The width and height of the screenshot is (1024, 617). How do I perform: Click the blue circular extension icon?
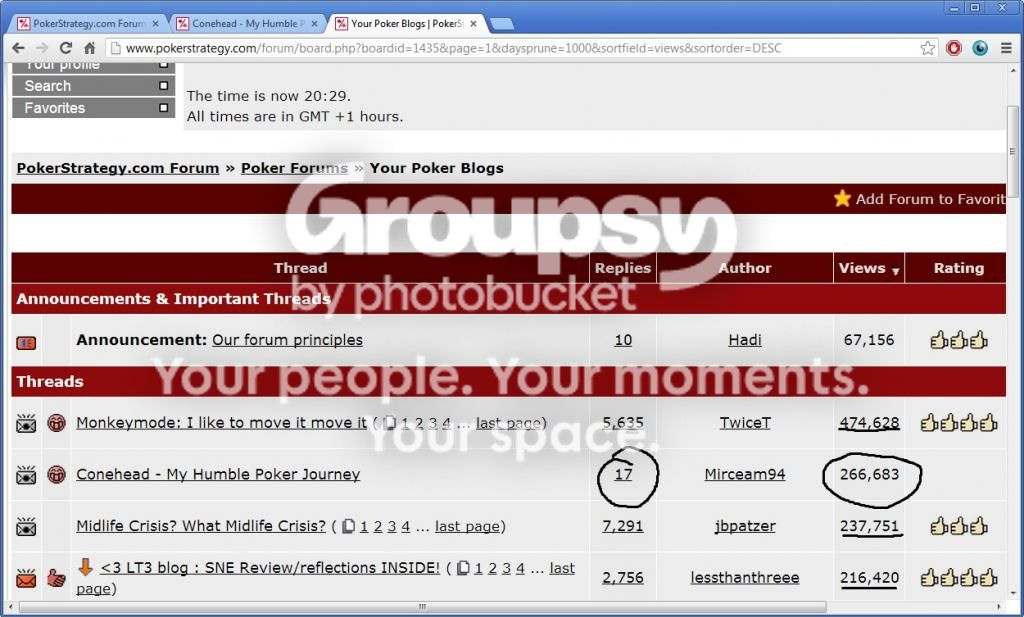[980, 48]
